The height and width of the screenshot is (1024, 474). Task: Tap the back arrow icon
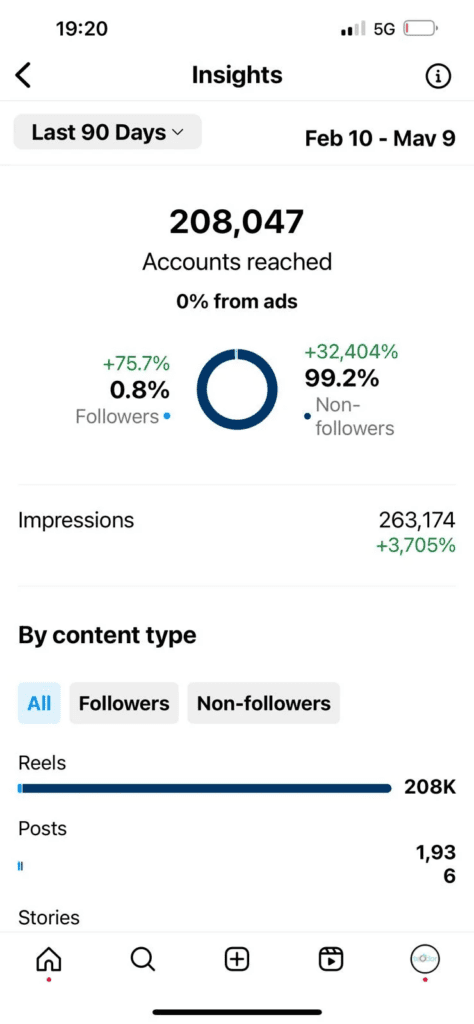tap(23, 76)
